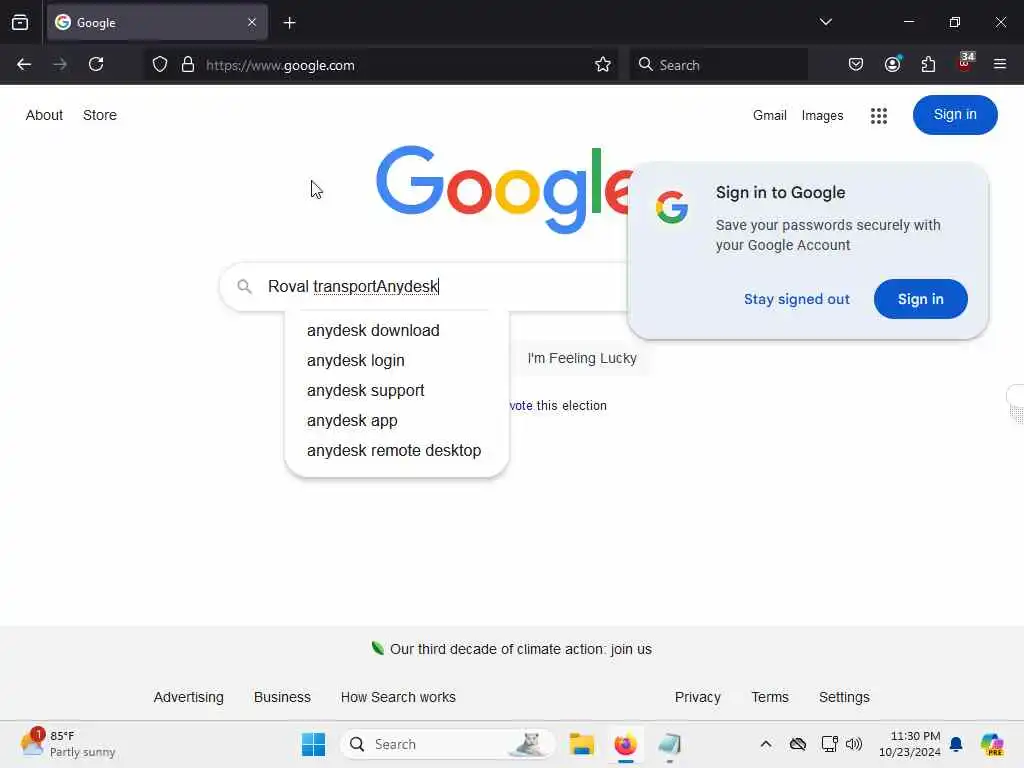Open the Firefox hamburger application menu

pos(1000,64)
